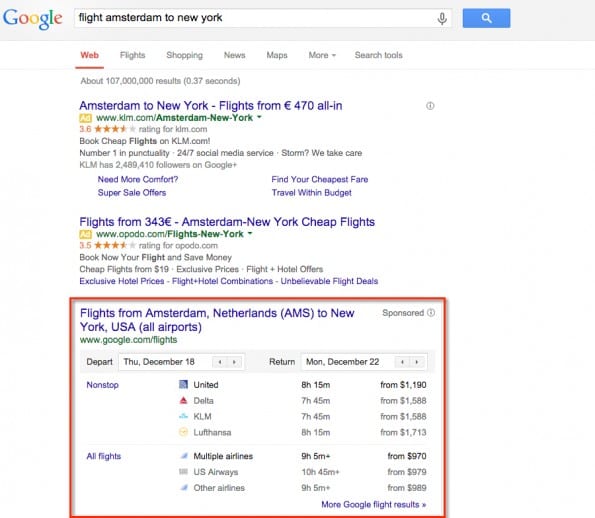Expand the More dropdown menu

point(322,55)
